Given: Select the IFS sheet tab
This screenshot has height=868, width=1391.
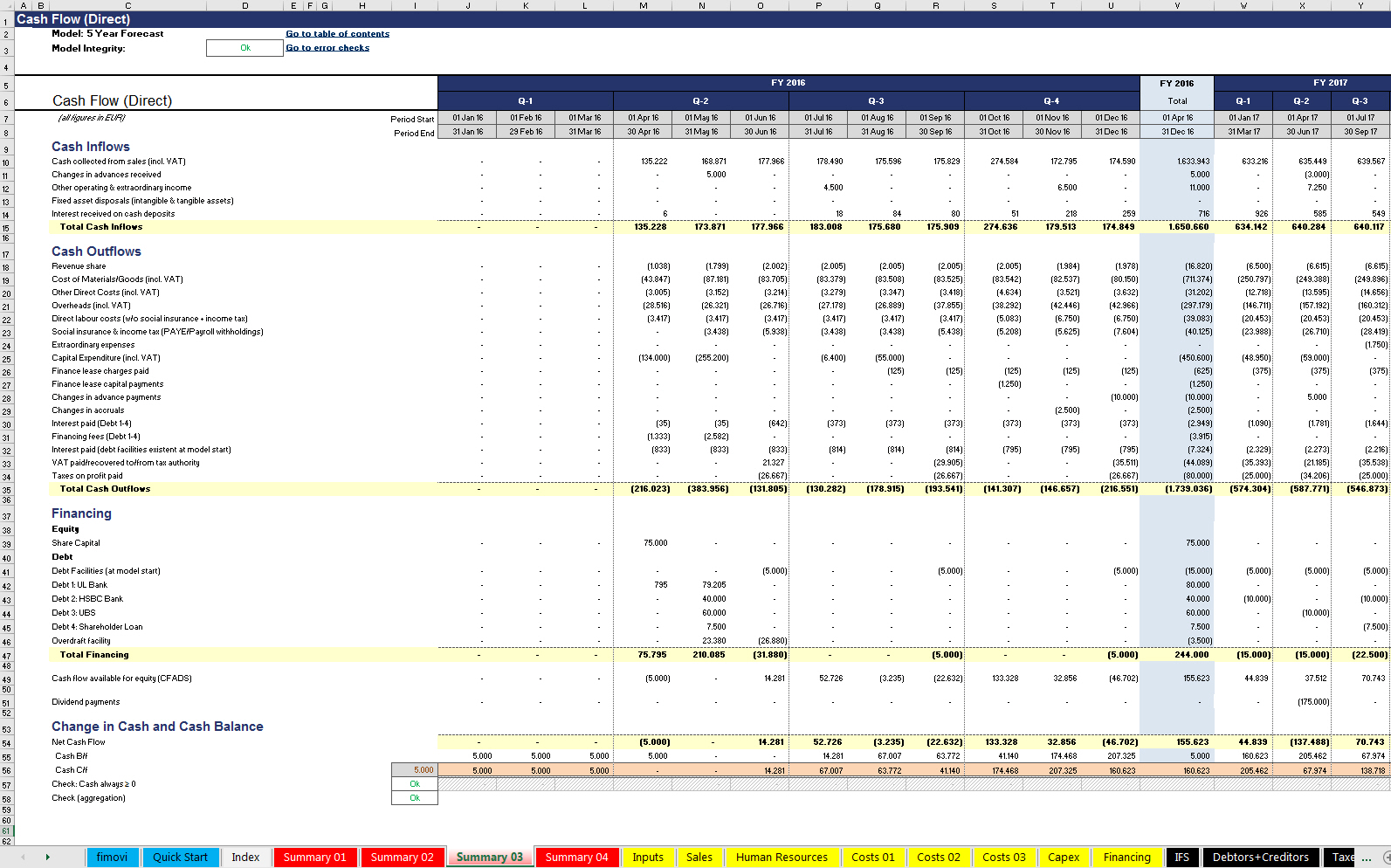Looking at the screenshot, I should pyautogui.click(x=1181, y=858).
